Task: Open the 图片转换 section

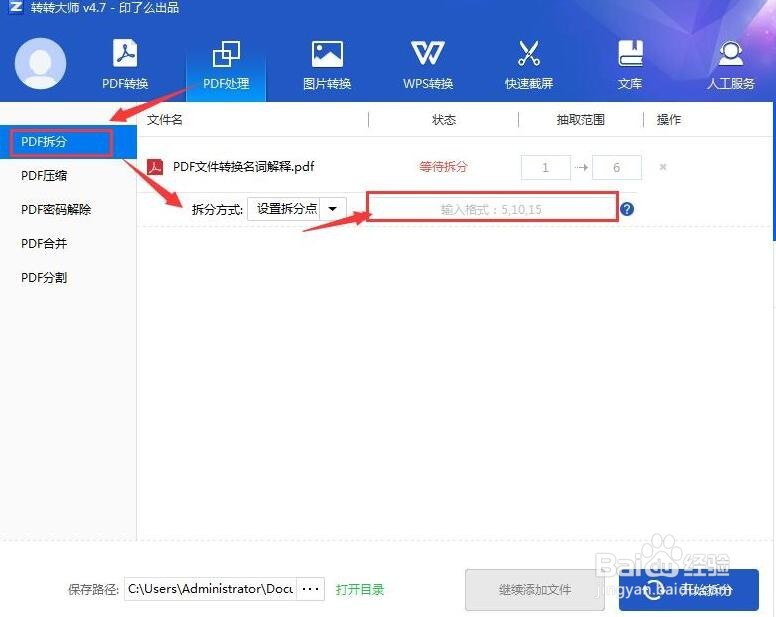Action: click(x=327, y=65)
